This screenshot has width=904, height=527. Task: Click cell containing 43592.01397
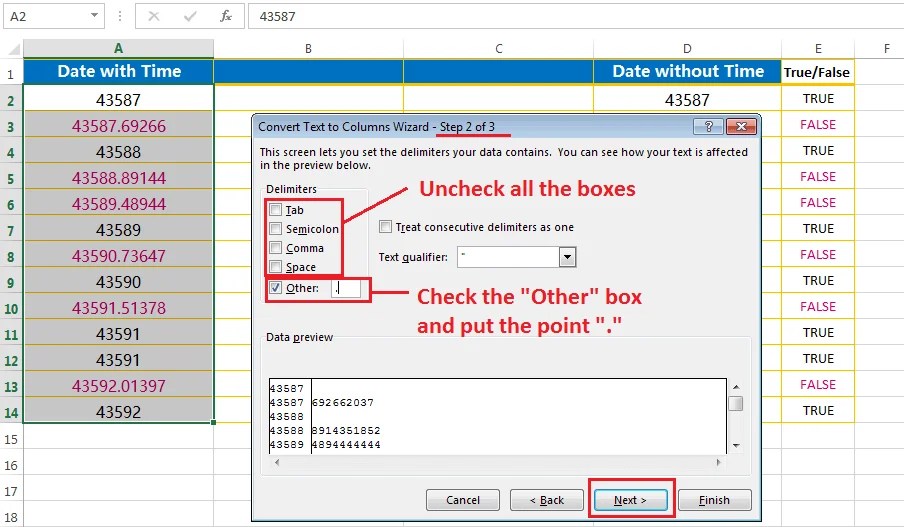pos(118,386)
